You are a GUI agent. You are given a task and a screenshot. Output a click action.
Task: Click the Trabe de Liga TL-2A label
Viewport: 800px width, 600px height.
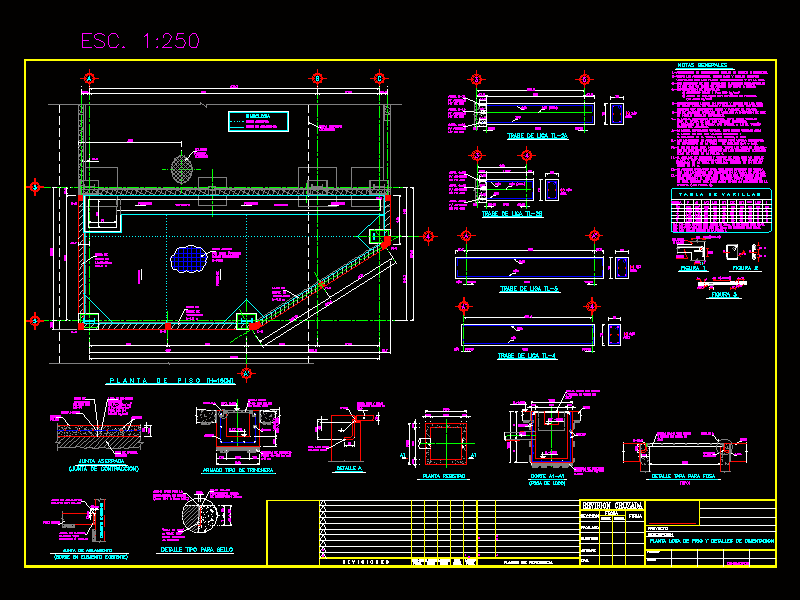pyautogui.click(x=537, y=136)
